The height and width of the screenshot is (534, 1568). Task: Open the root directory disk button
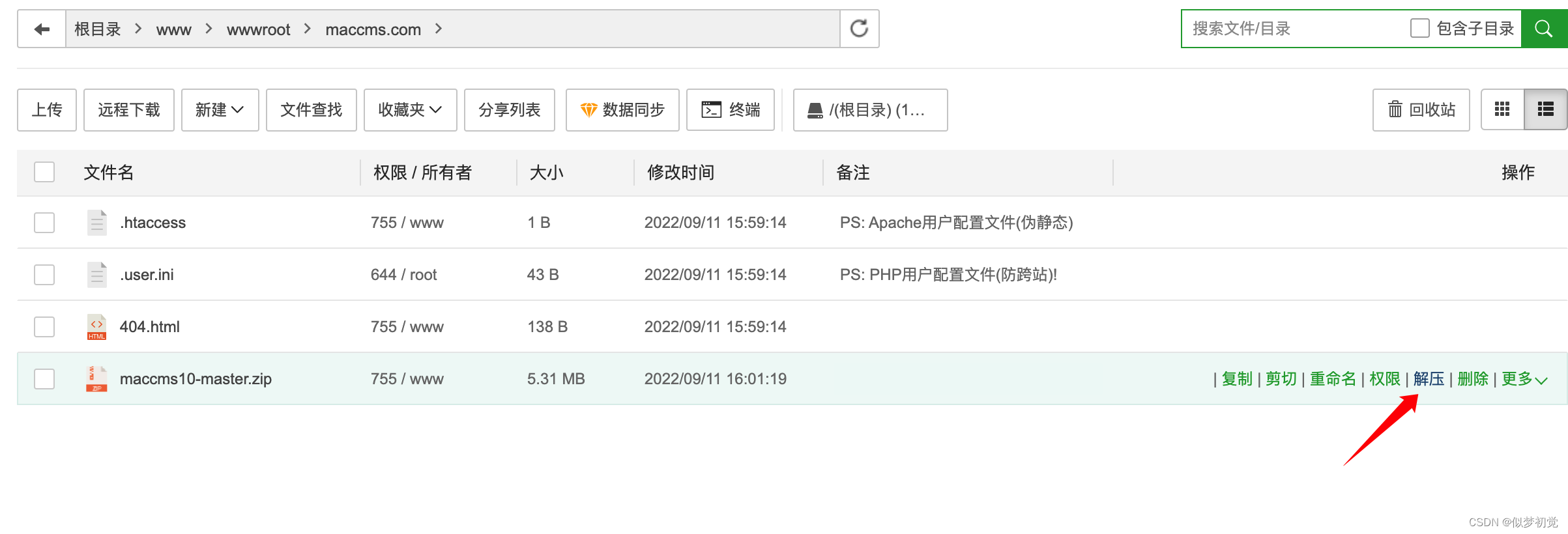click(870, 109)
